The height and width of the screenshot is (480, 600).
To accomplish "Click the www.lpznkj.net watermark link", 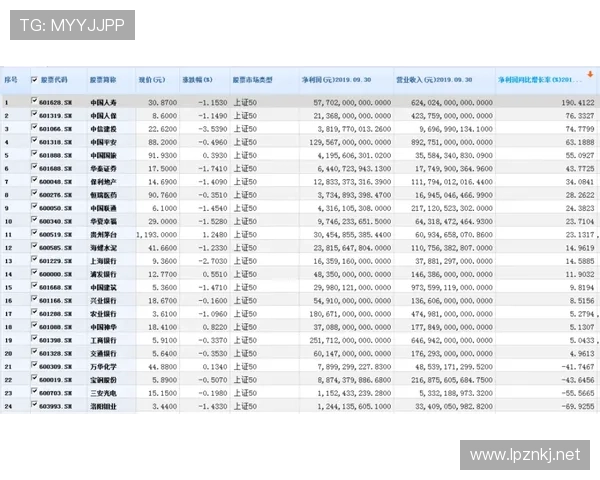I will coord(524,455).
